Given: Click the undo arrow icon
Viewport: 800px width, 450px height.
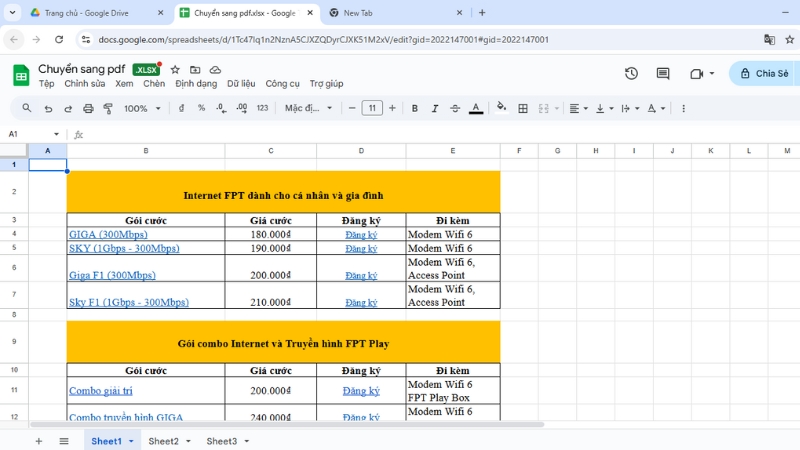Looking at the screenshot, I should click(48, 108).
